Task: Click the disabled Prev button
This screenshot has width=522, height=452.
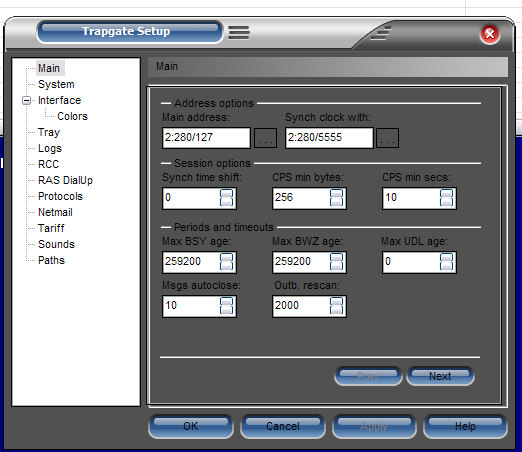Action: click(x=368, y=376)
